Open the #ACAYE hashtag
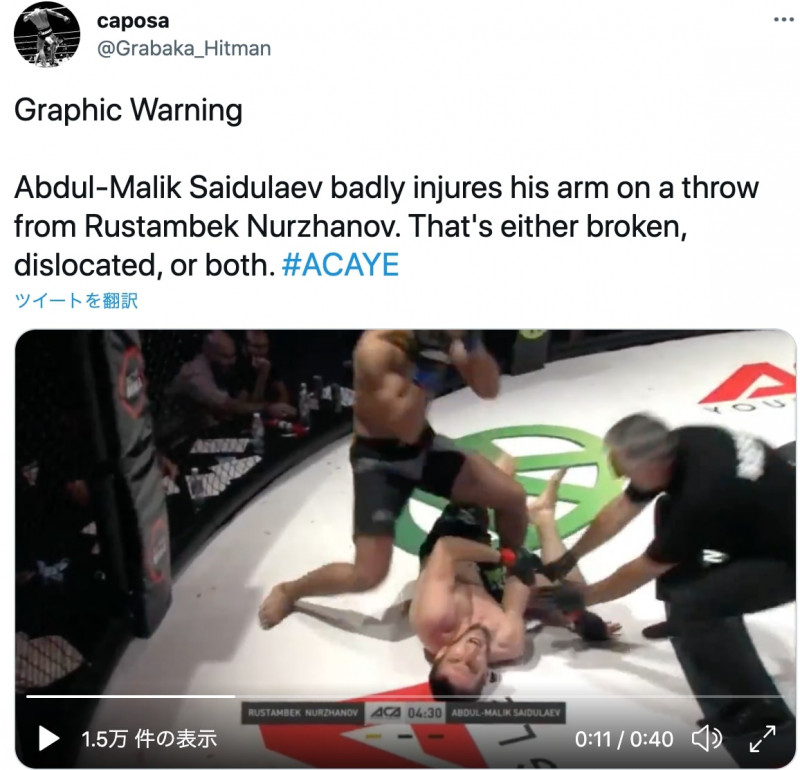The height and width of the screenshot is (770, 800). click(x=340, y=265)
